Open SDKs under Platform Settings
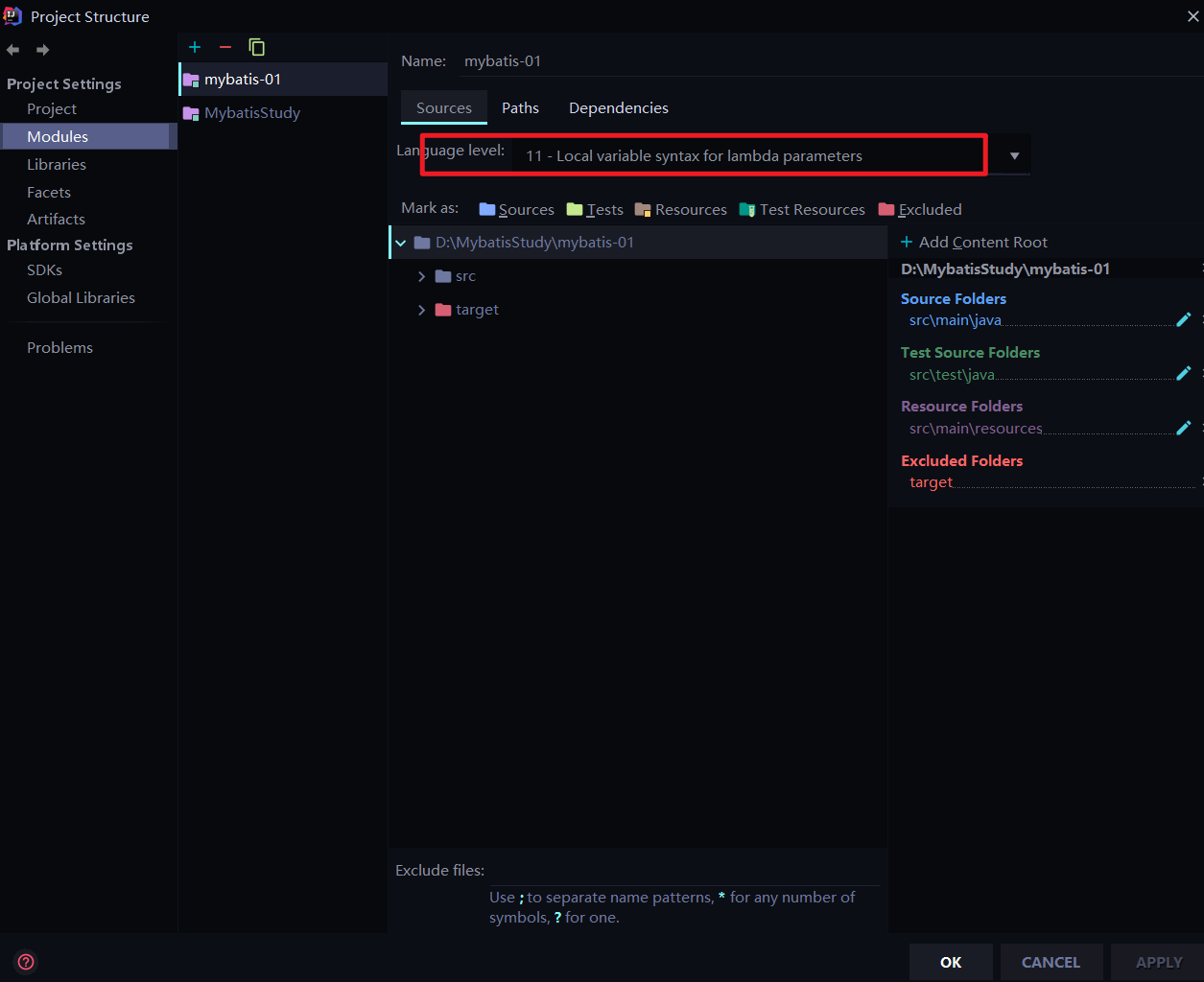The width and height of the screenshot is (1204, 982). [x=44, y=270]
